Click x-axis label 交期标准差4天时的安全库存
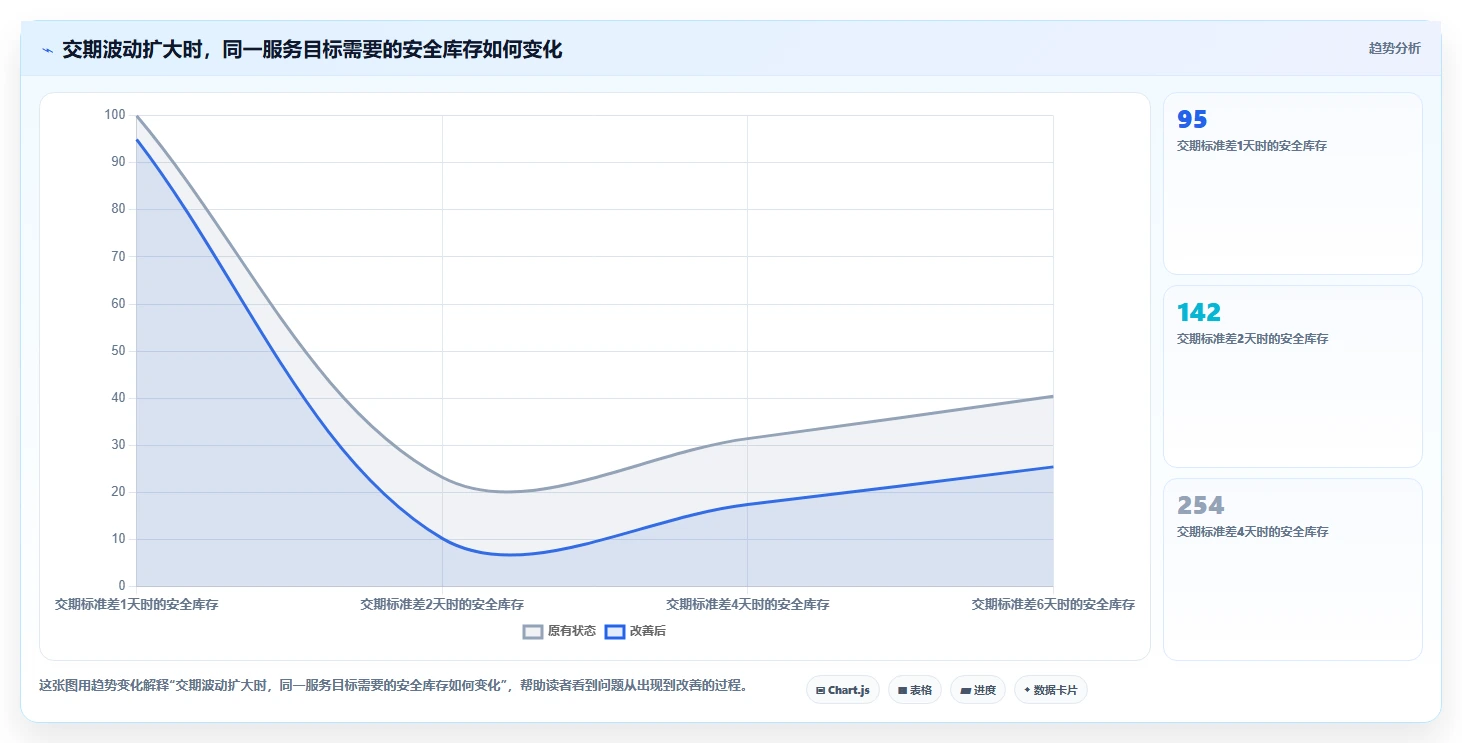The height and width of the screenshot is (743, 1462). click(x=748, y=604)
